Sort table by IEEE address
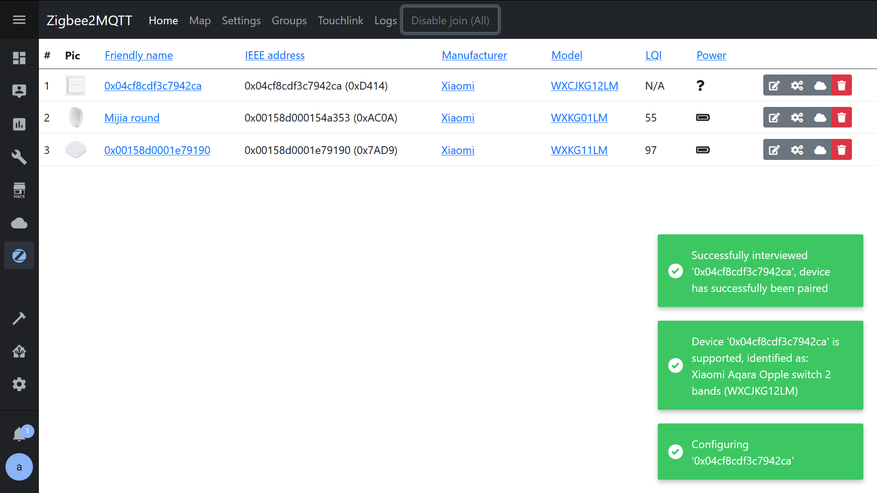 point(275,55)
